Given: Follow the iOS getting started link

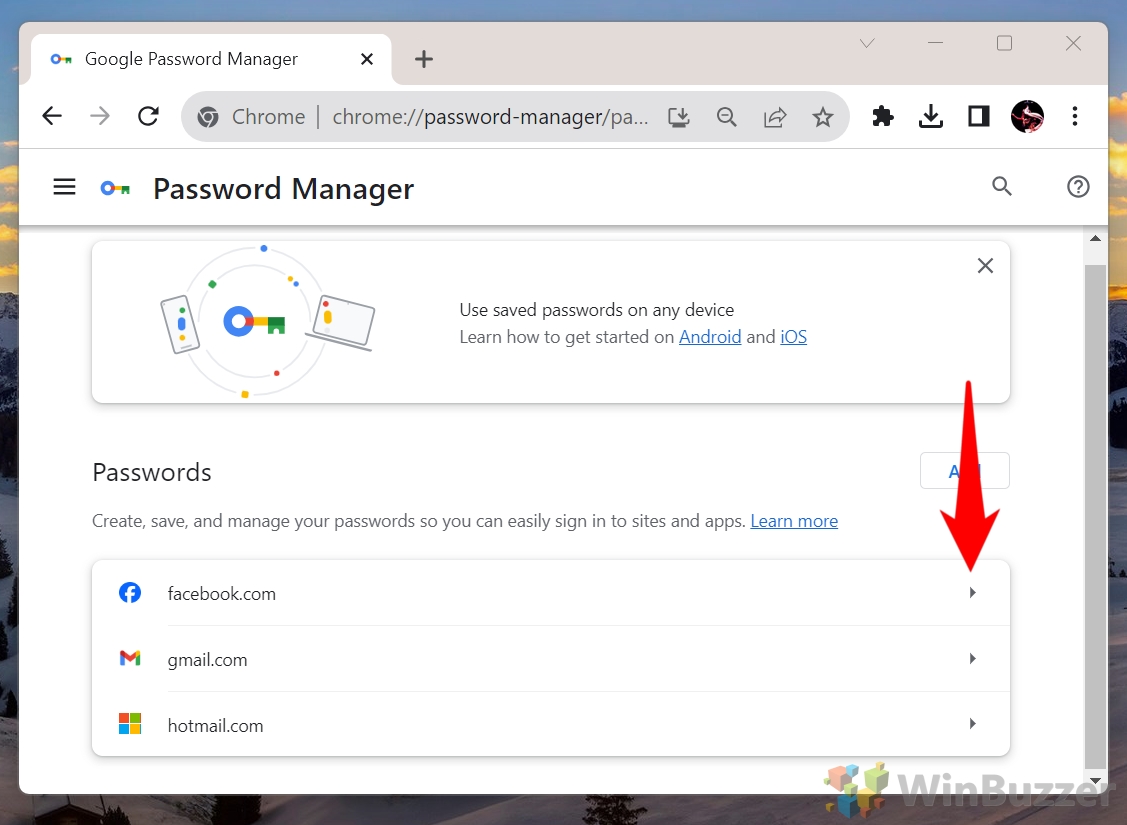Looking at the screenshot, I should click(793, 337).
